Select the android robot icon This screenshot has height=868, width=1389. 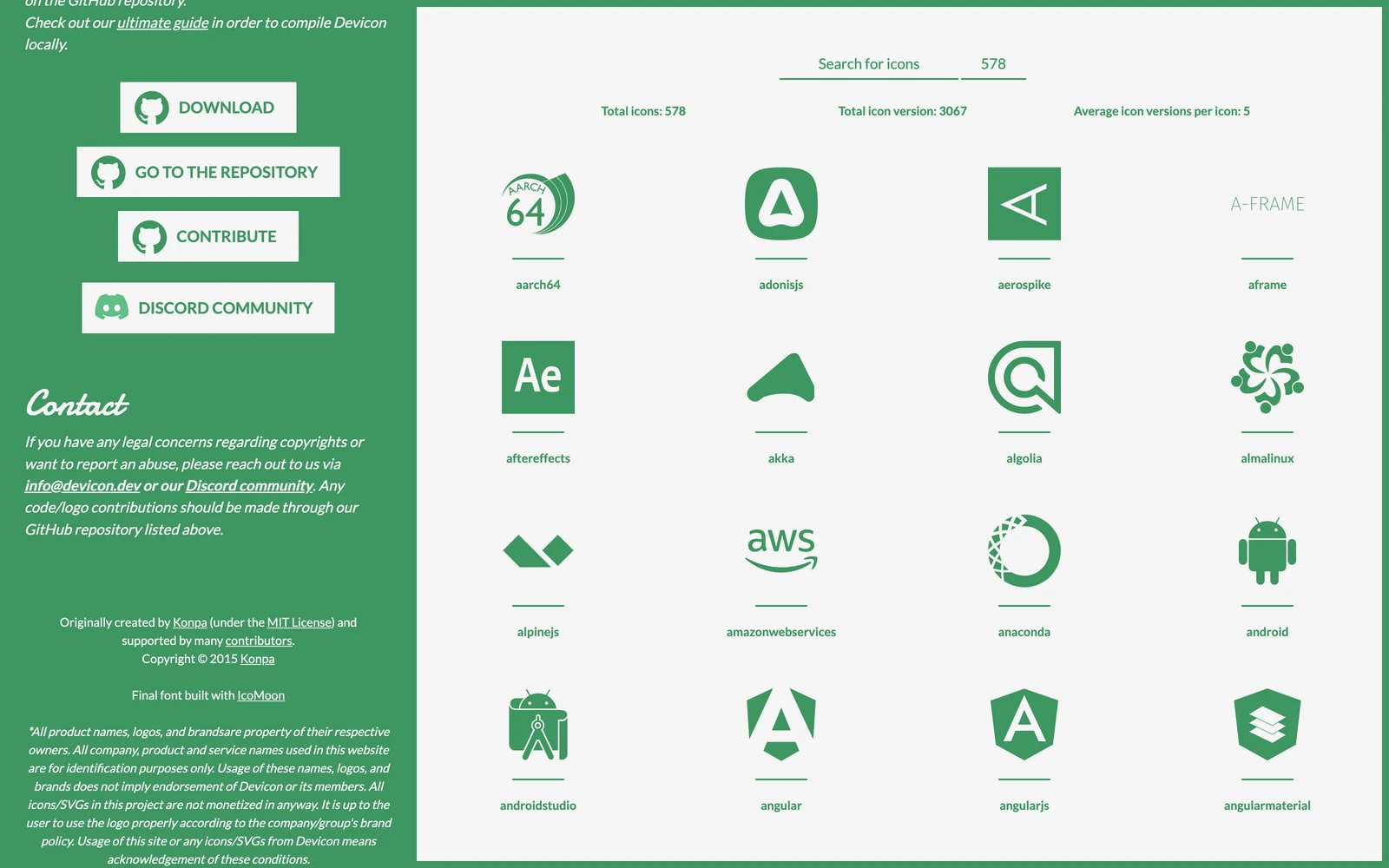[x=1267, y=551]
